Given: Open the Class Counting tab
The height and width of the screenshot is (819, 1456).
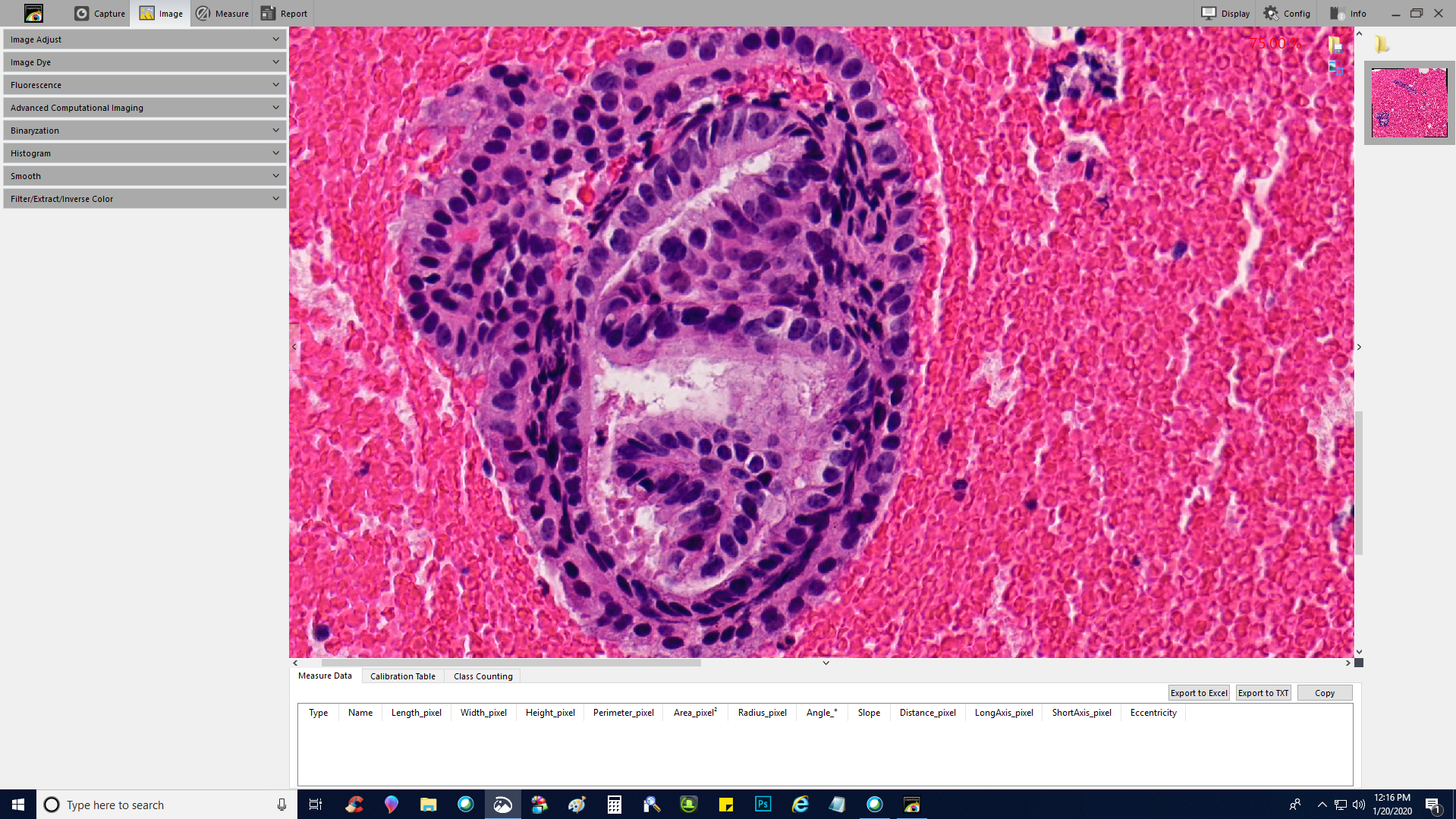Looking at the screenshot, I should (x=483, y=676).
